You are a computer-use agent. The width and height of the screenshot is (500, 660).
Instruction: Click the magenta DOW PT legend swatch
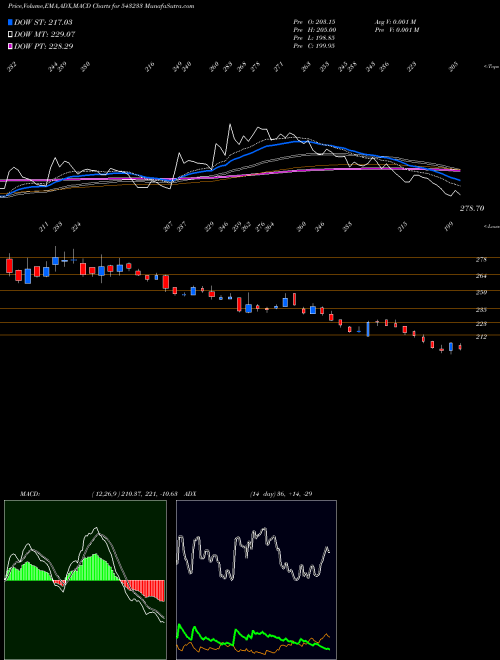point(10,46)
